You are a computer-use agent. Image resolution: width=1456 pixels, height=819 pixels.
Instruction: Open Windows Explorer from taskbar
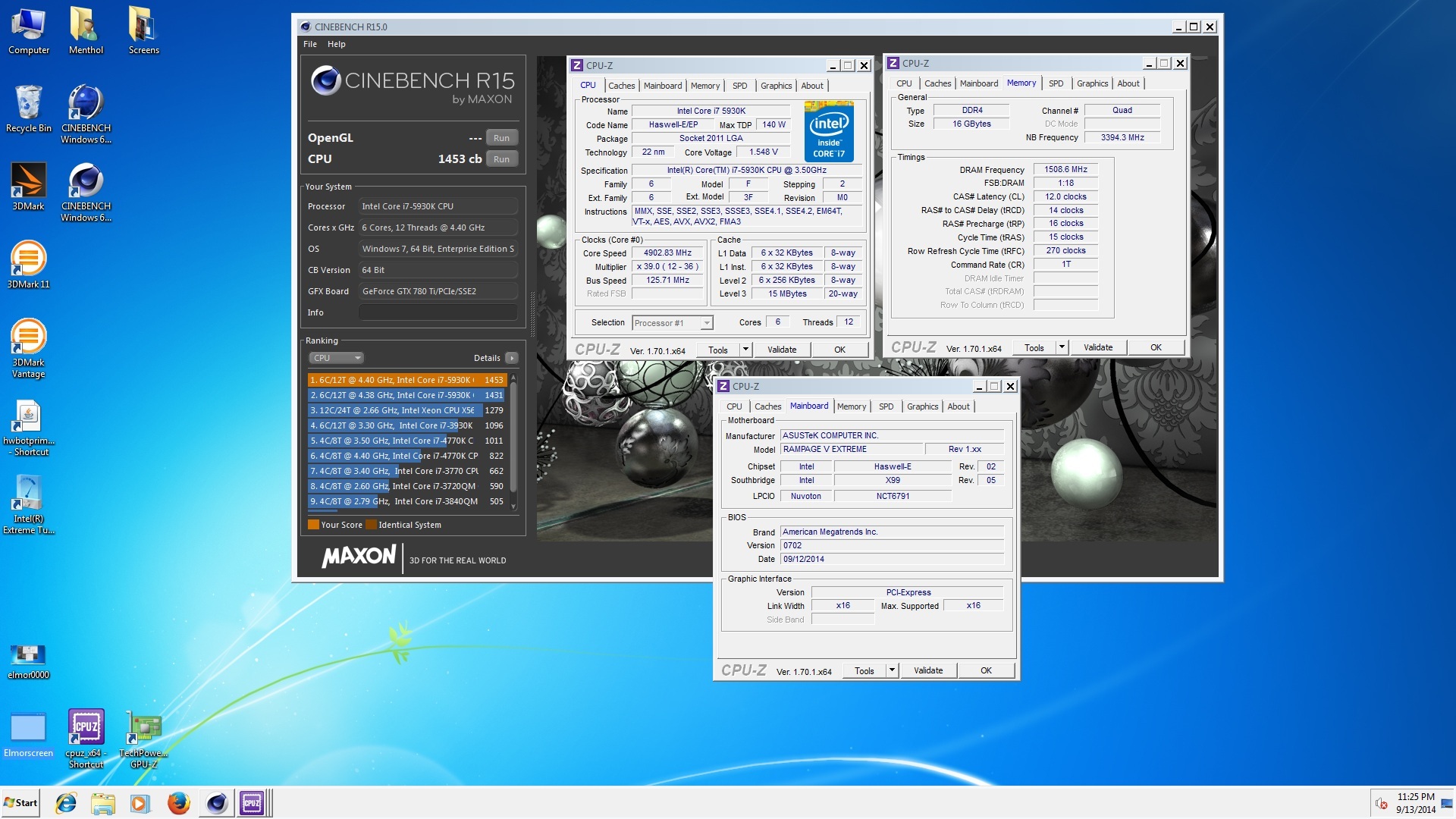pyautogui.click(x=102, y=803)
